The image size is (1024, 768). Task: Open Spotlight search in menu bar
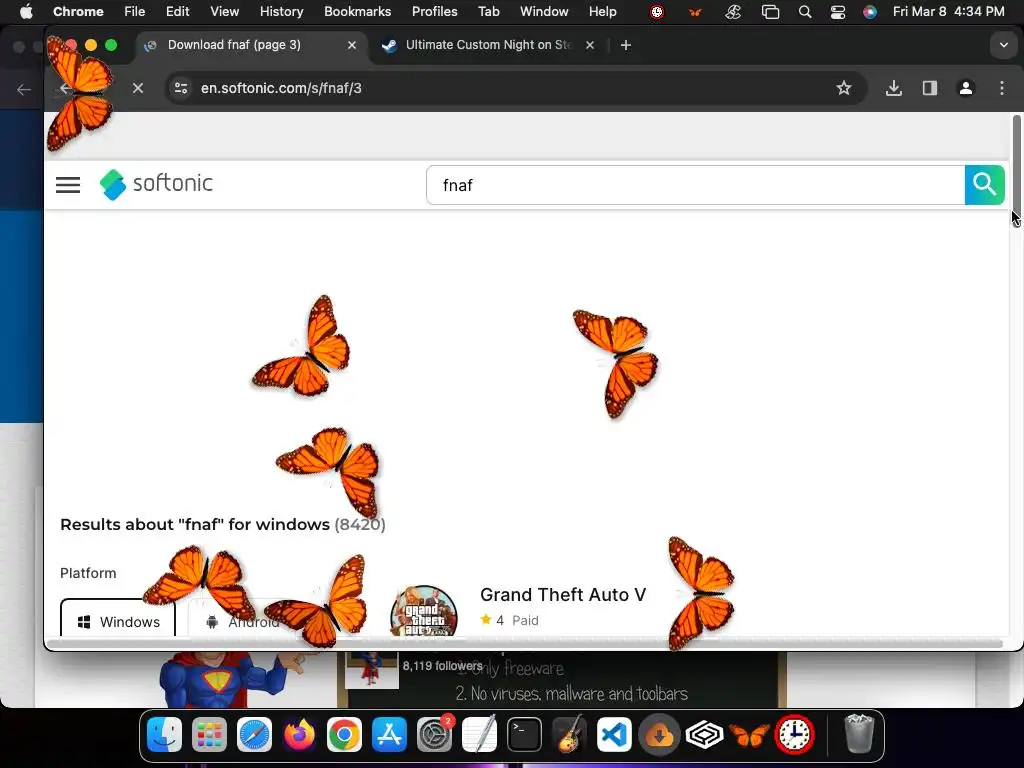click(x=805, y=12)
